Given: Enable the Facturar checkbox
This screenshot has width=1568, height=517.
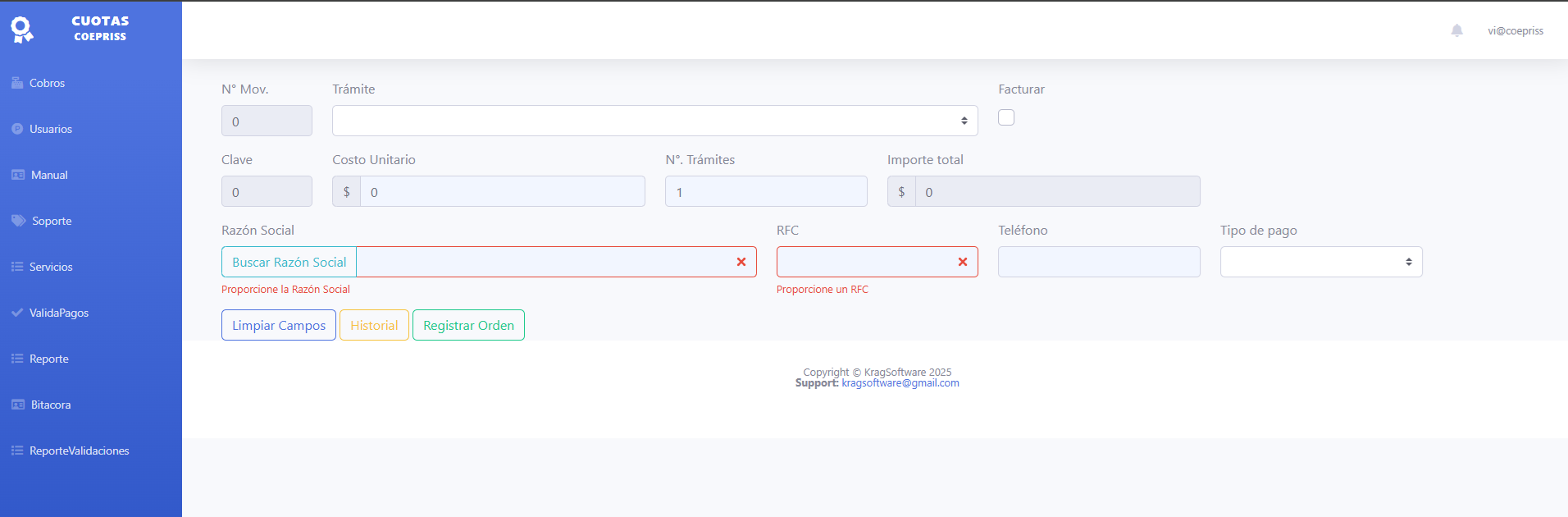Looking at the screenshot, I should tap(1006, 117).
